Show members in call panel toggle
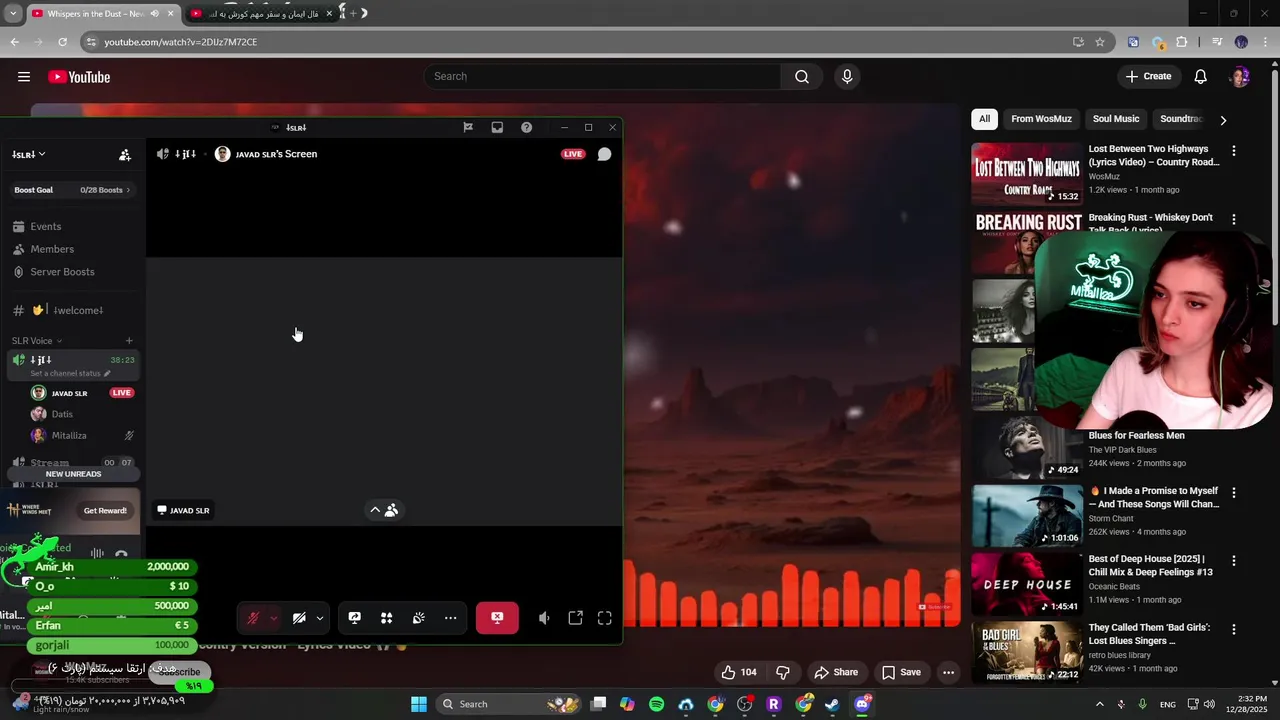1280x720 pixels. click(x=384, y=510)
